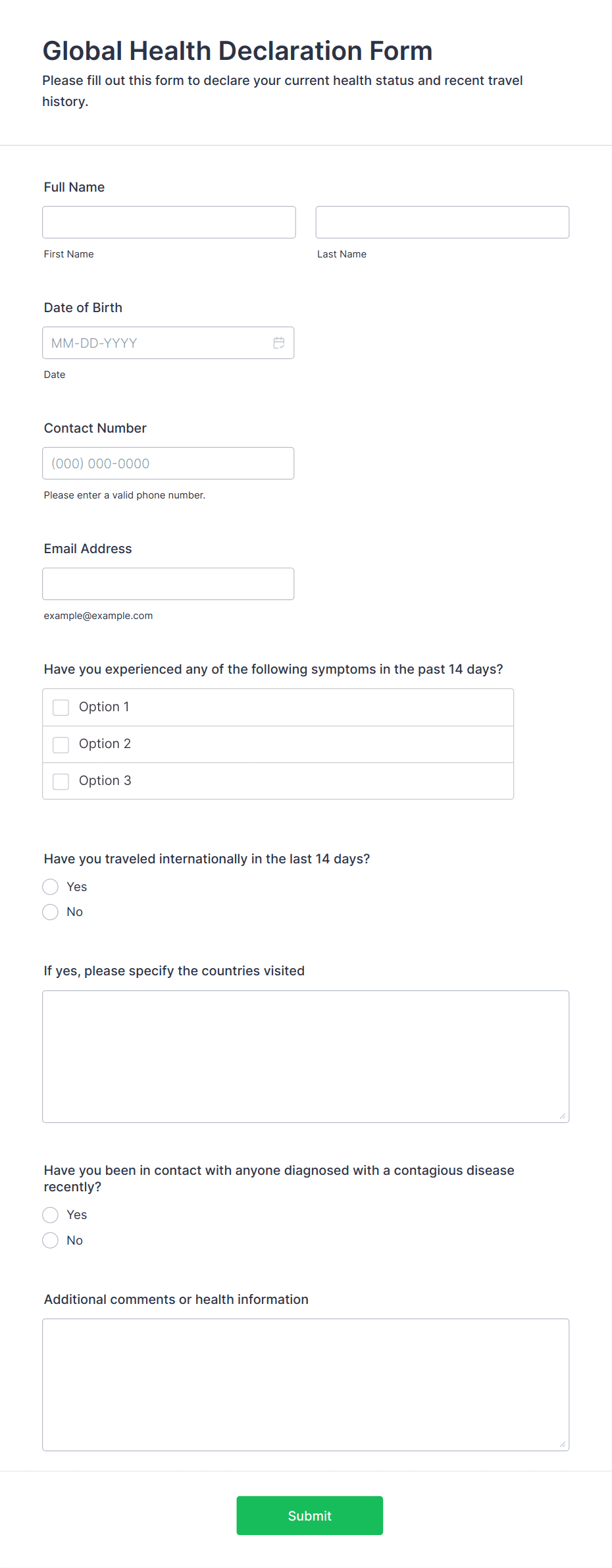Viewport: 612px width, 1568px height.
Task: Click the Additional comments text area
Action: click(305, 1384)
